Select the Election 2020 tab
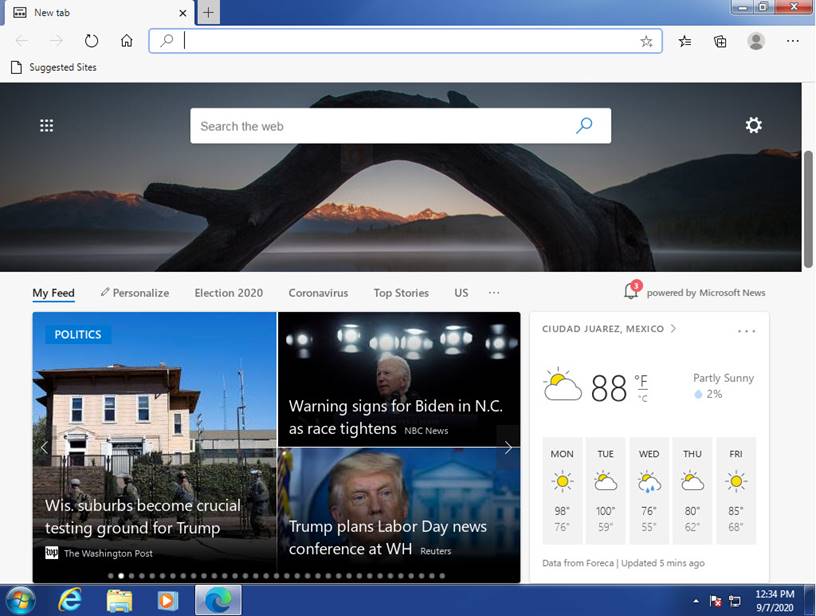The height and width of the screenshot is (616, 816). click(x=228, y=293)
